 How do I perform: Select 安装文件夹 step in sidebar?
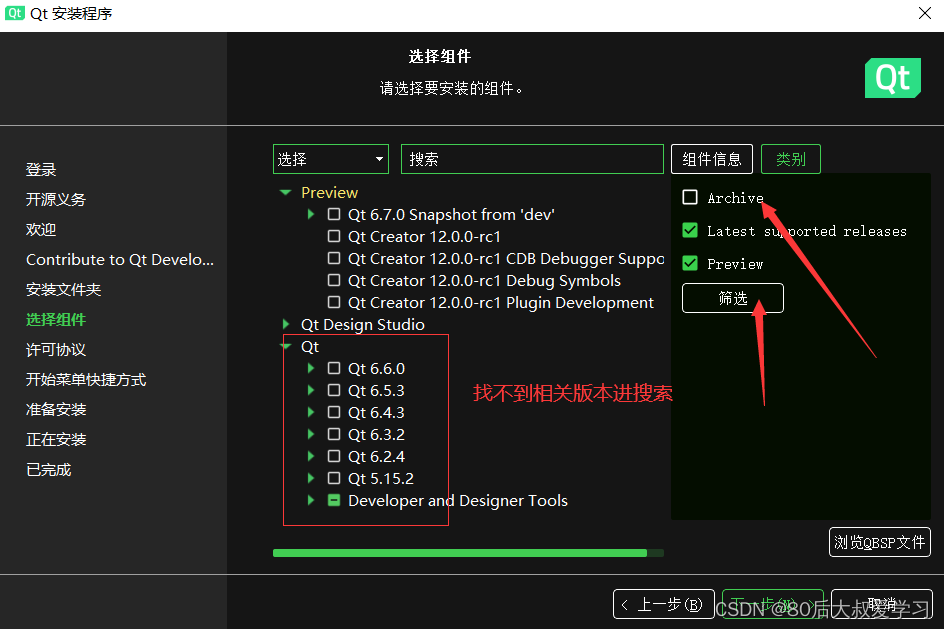[63, 290]
